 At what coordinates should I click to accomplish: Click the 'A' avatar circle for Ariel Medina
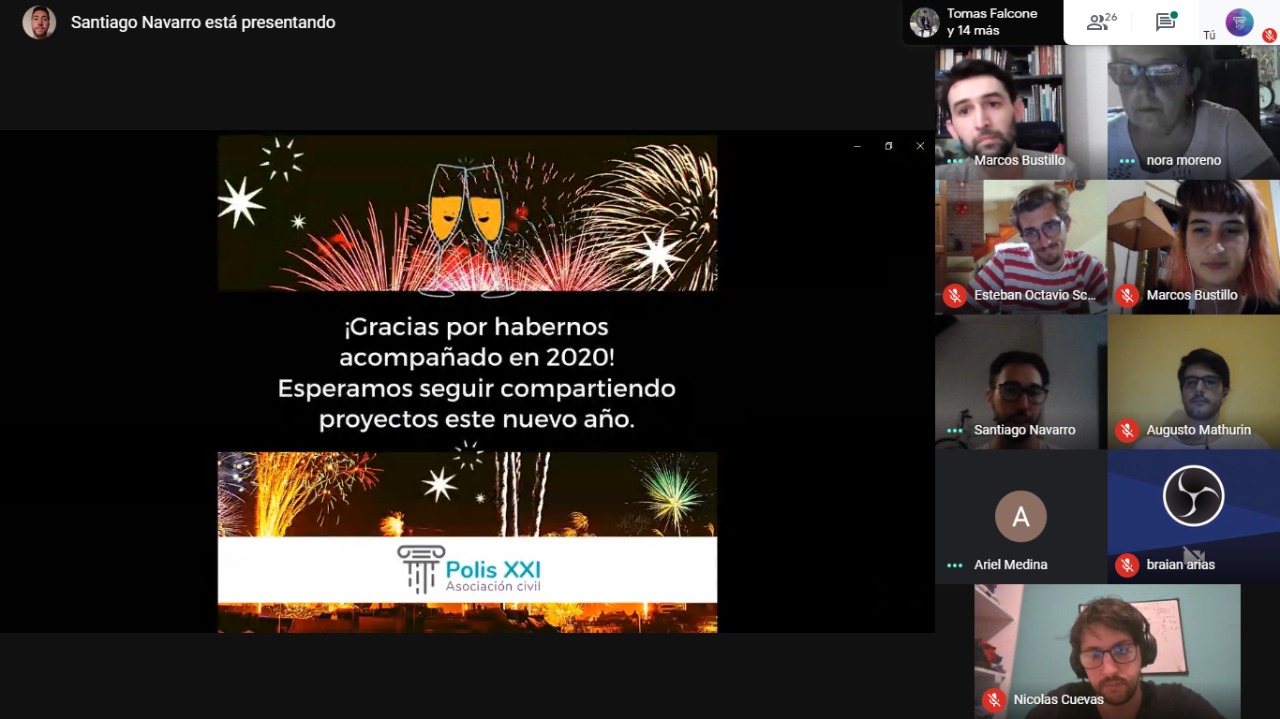tap(1021, 517)
